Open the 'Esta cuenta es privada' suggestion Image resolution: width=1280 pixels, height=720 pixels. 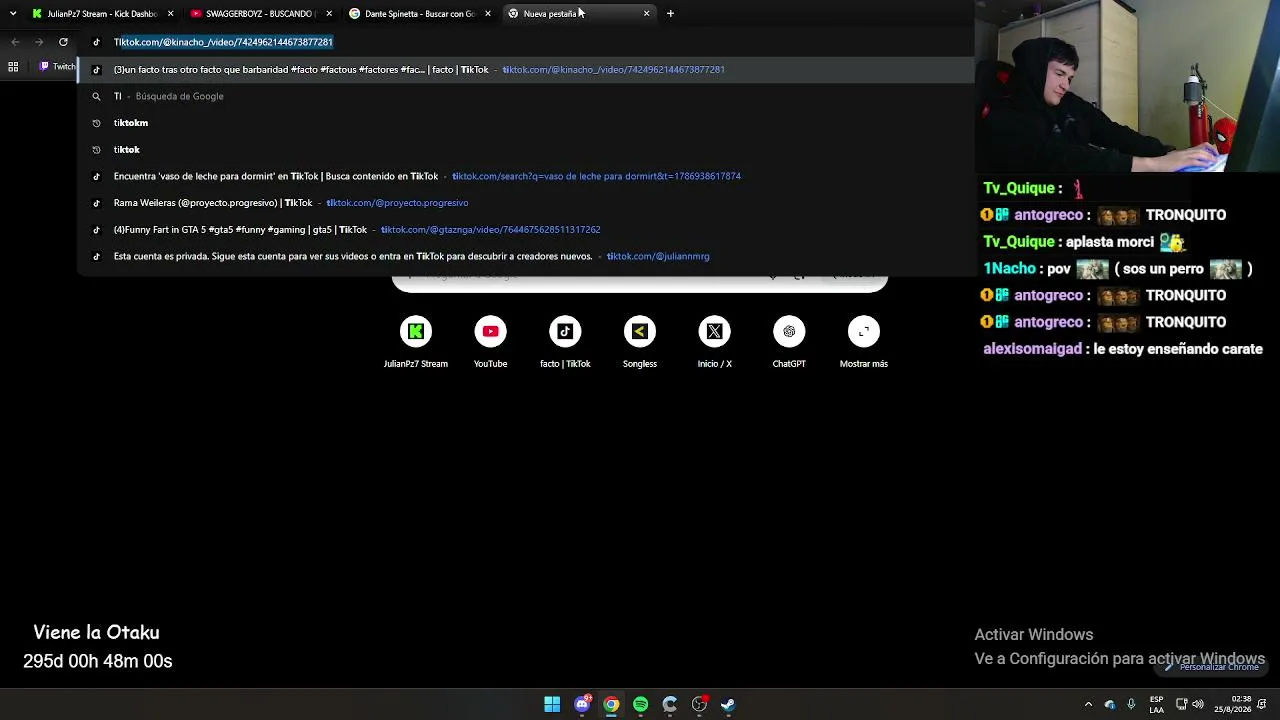point(525,256)
